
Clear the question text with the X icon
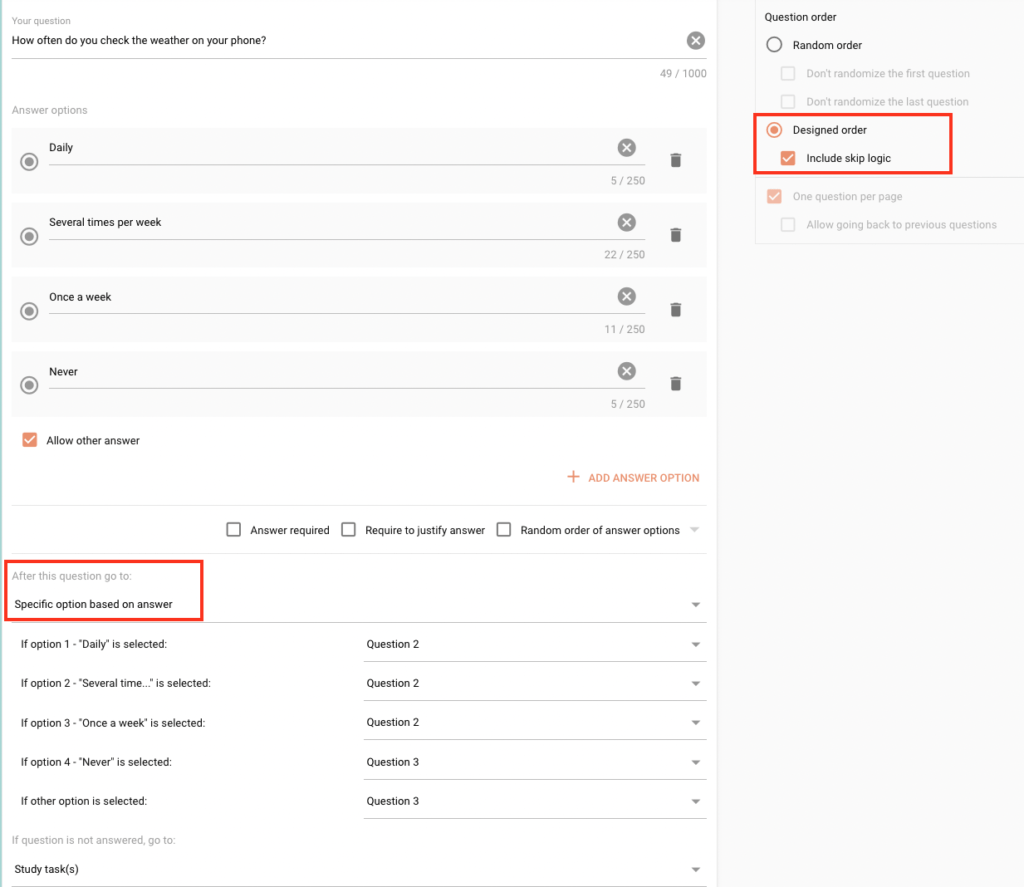[x=696, y=40]
